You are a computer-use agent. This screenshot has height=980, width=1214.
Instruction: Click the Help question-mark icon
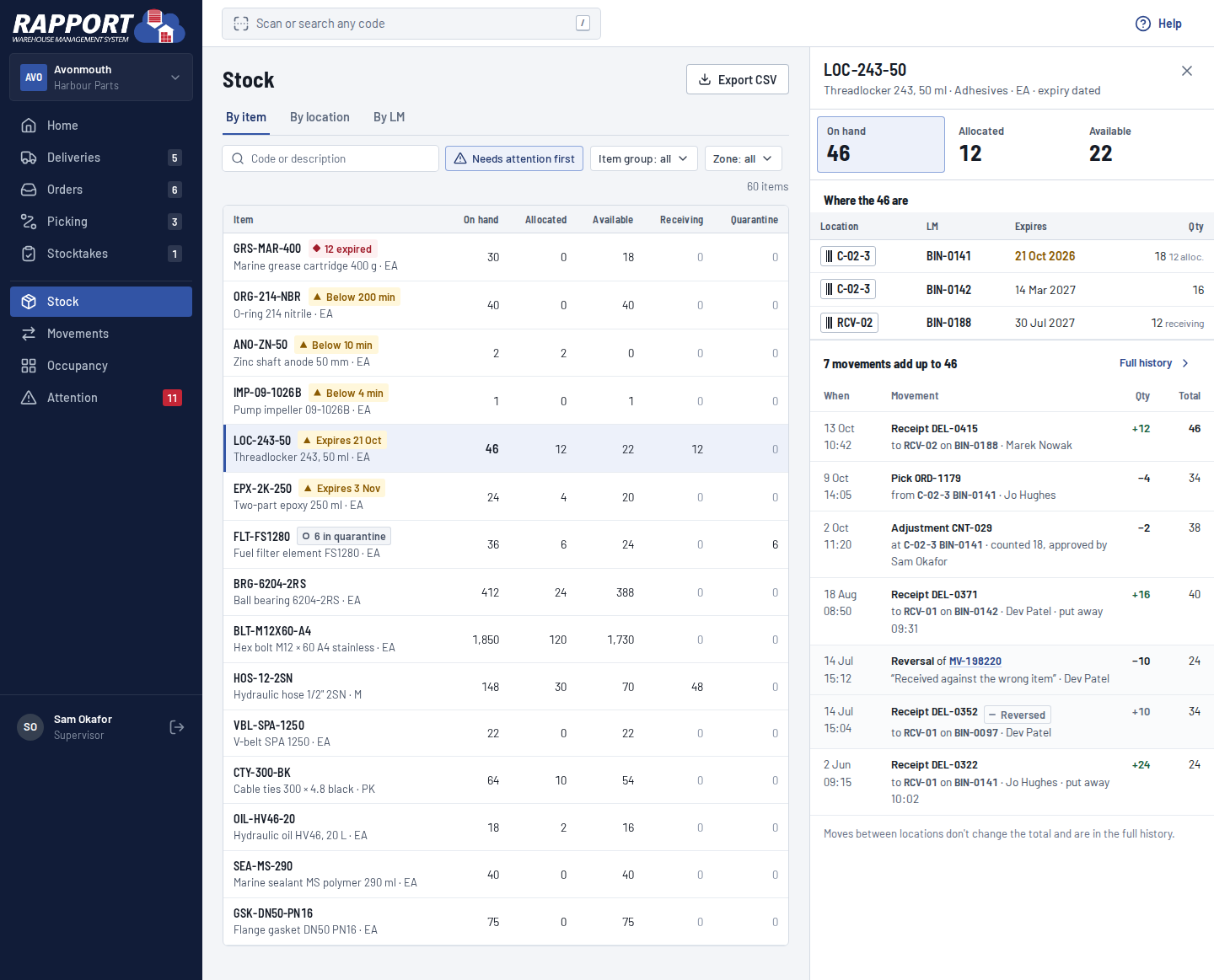[1143, 24]
